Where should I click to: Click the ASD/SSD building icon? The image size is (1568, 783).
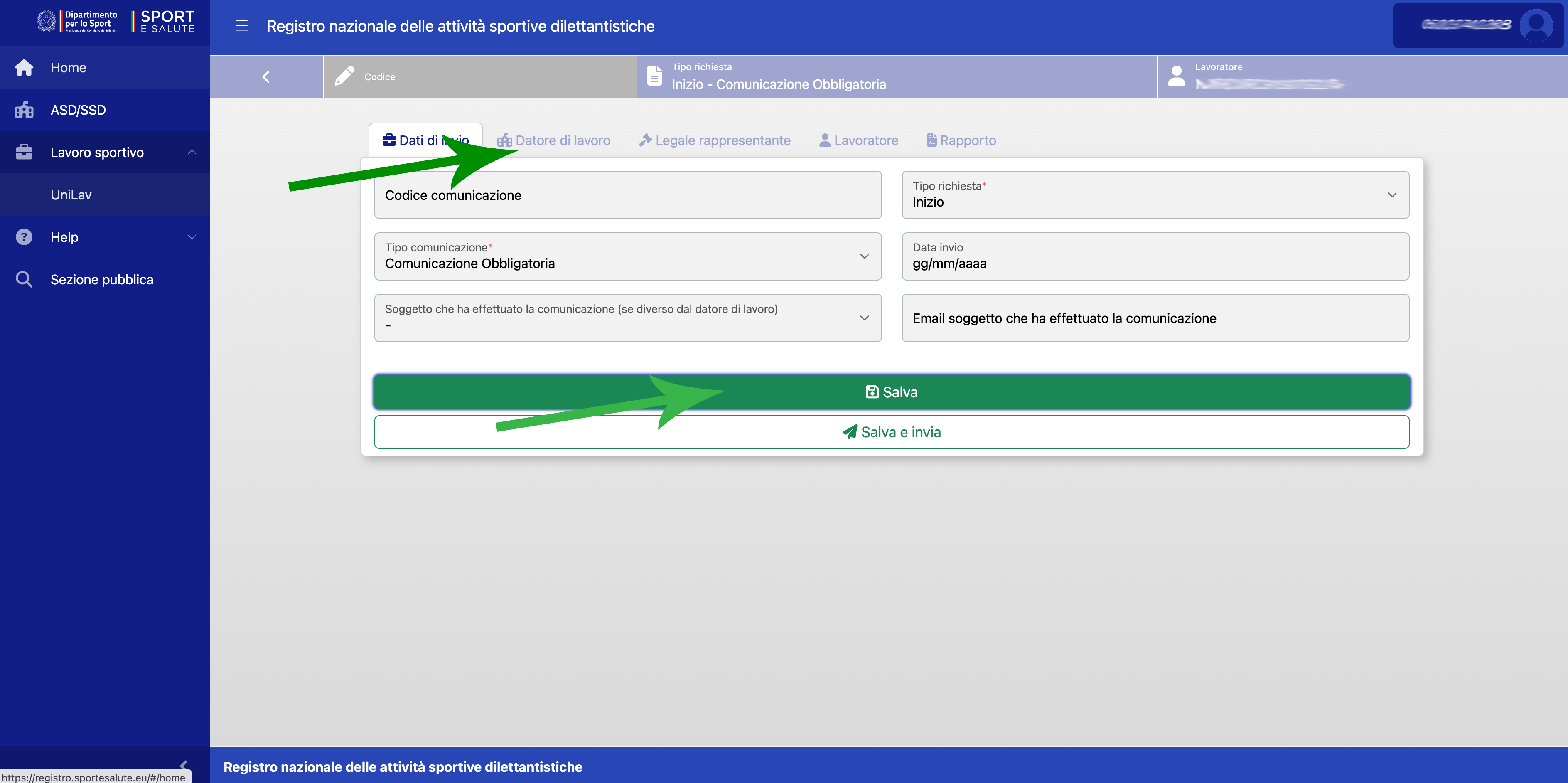tap(25, 110)
